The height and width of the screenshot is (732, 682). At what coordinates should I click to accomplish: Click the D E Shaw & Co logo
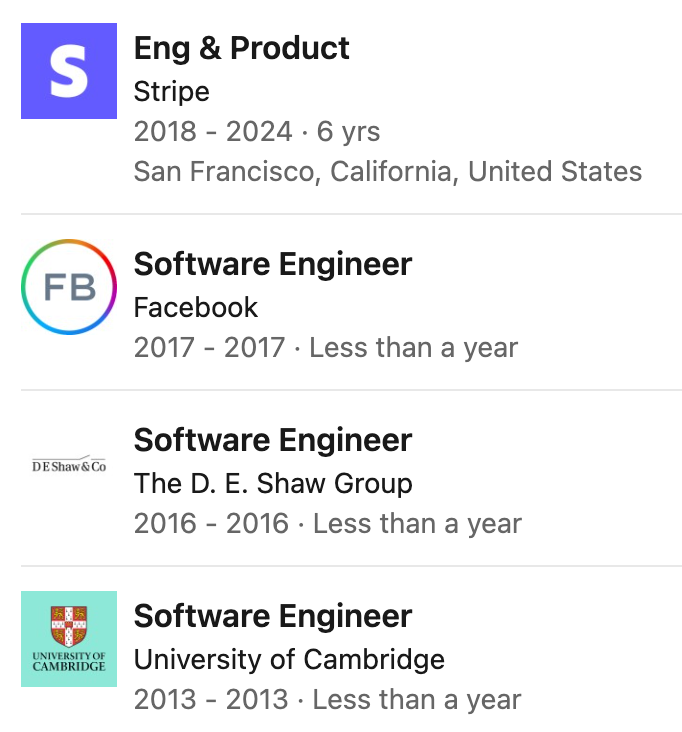(69, 465)
